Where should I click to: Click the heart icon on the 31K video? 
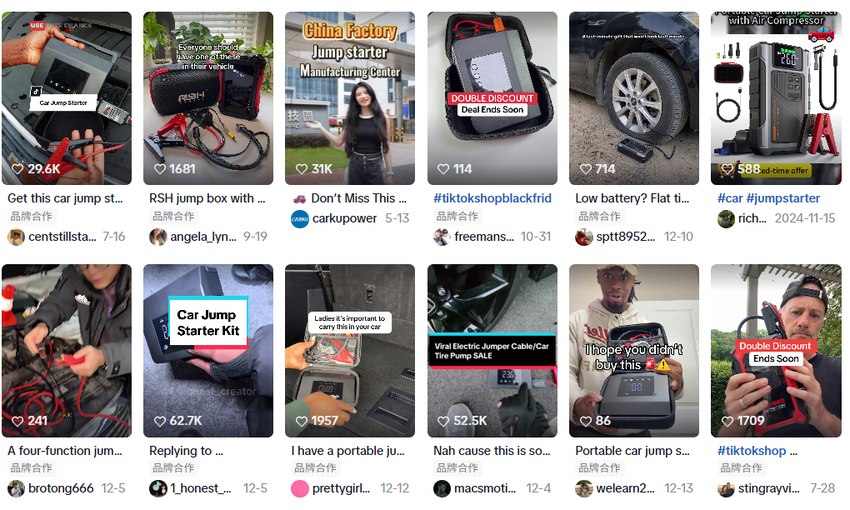pyautogui.click(x=301, y=169)
